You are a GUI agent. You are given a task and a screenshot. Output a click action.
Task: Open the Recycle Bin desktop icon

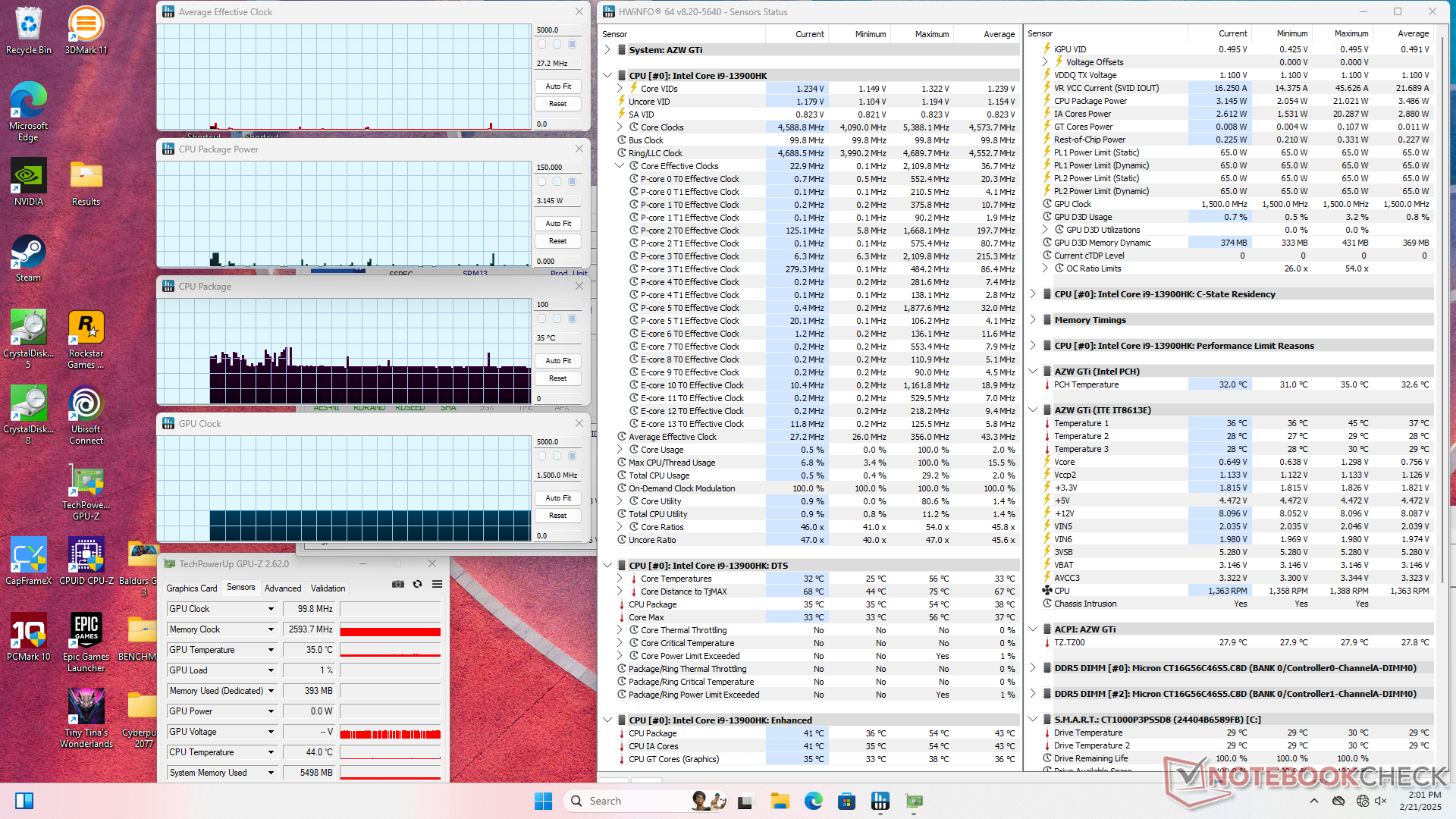click(x=29, y=30)
